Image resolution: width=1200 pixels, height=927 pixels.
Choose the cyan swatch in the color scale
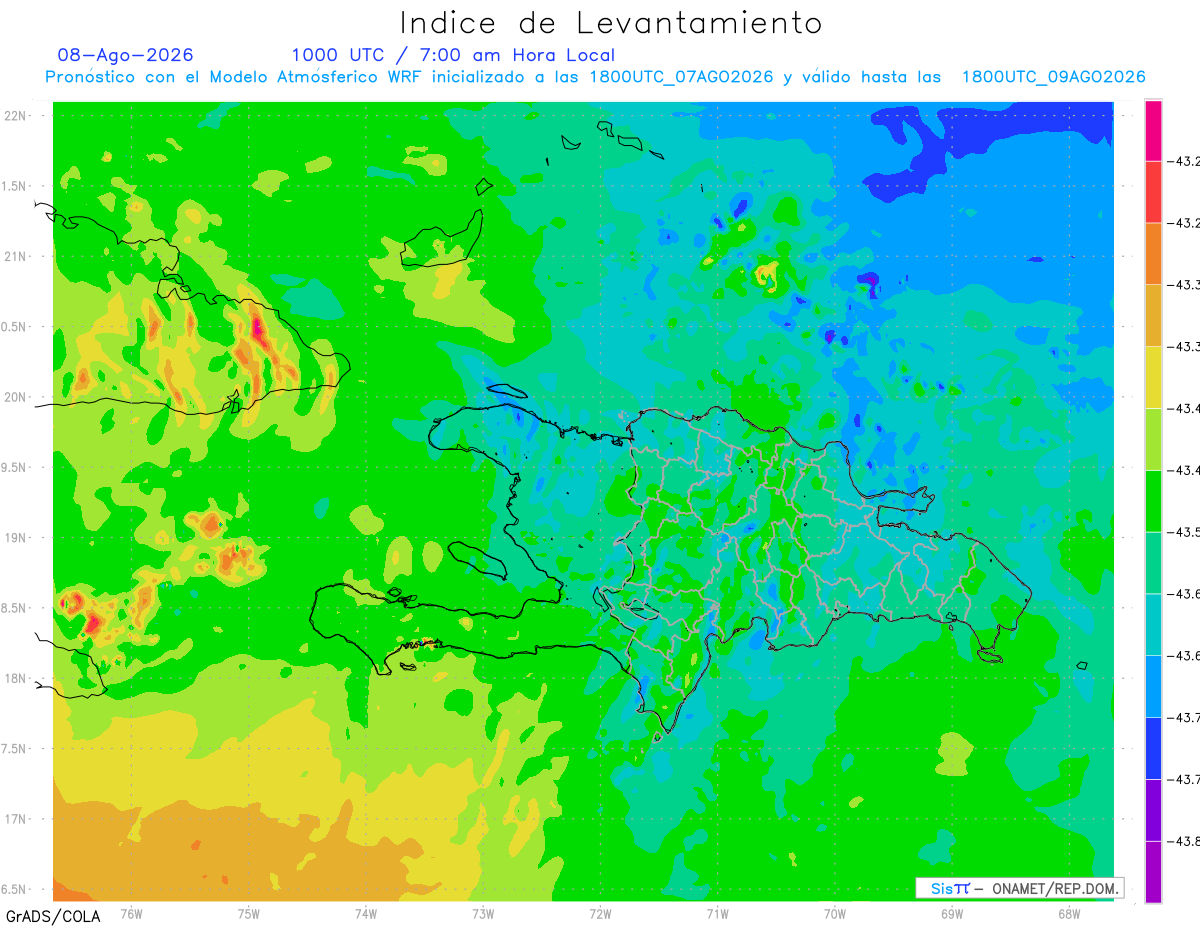pos(1153,624)
